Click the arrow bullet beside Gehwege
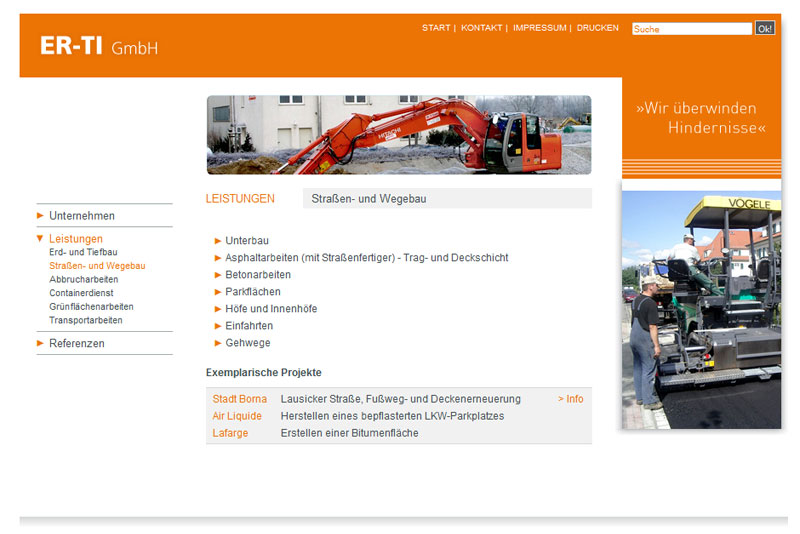 click(218, 343)
